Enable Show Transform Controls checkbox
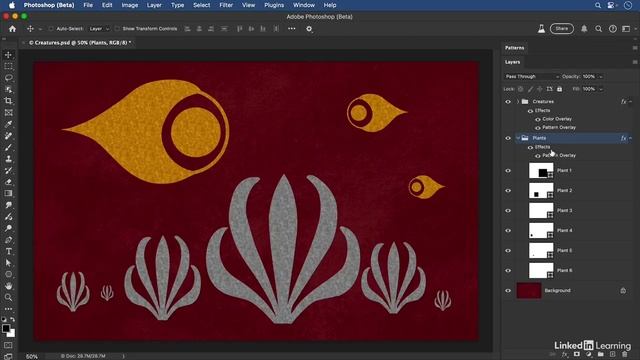Image resolution: width=640 pixels, height=360 pixels. (117, 29)
